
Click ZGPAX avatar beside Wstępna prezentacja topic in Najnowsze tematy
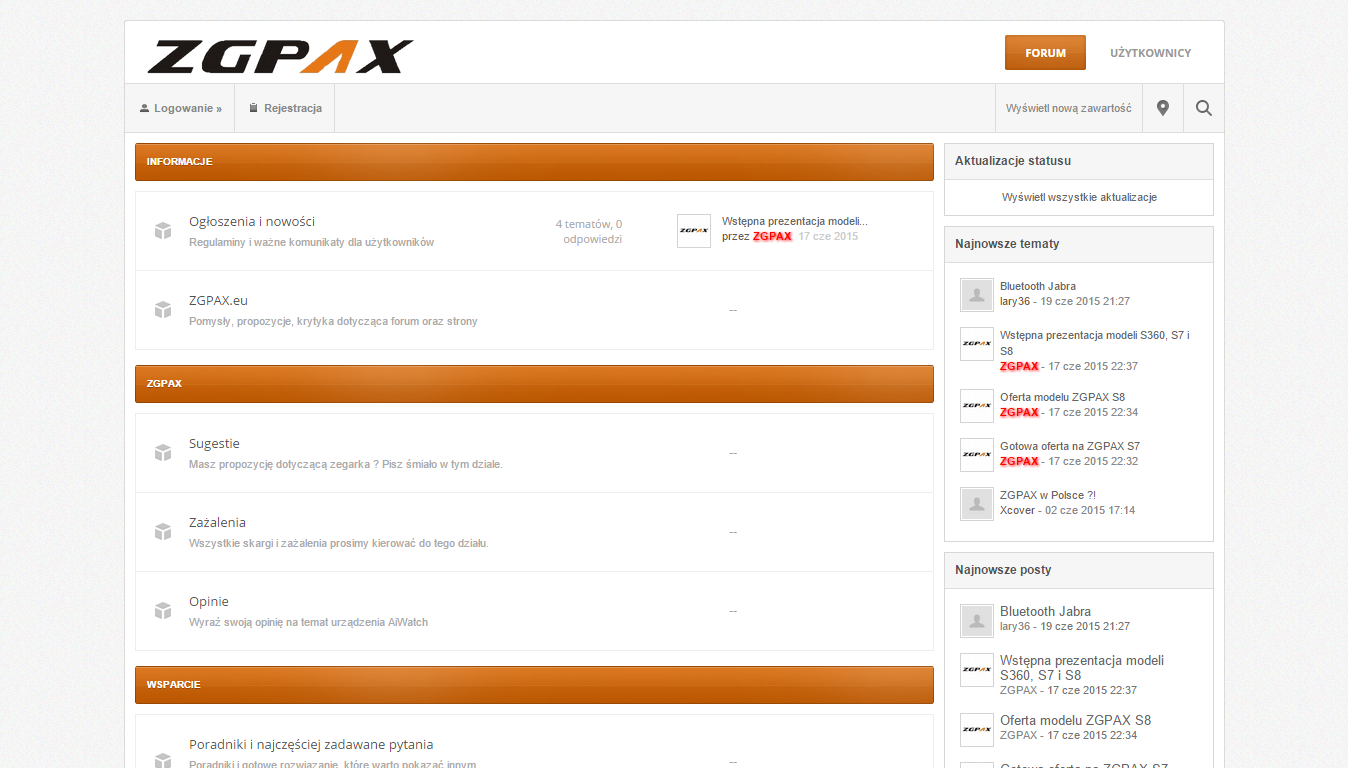(977, 344)
